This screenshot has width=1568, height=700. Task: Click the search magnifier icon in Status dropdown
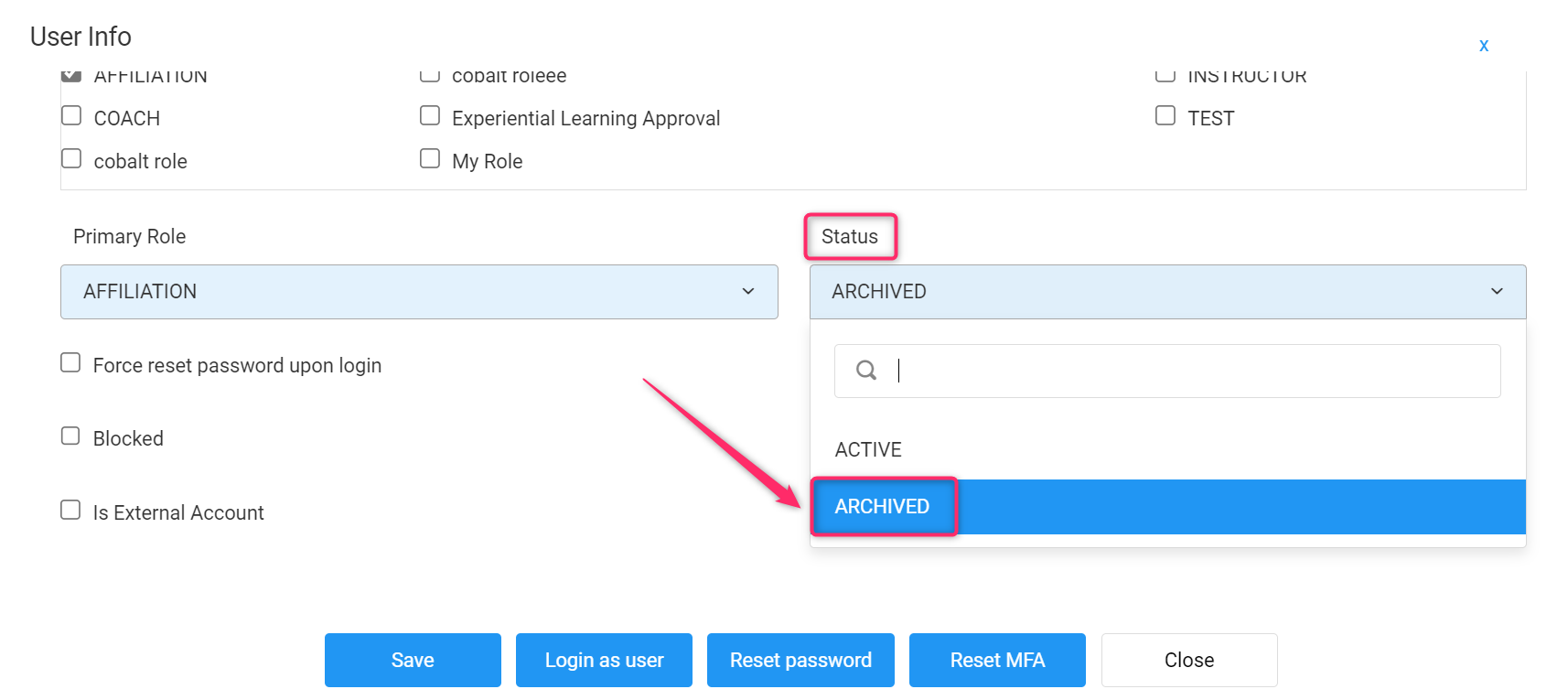tap(865, 370)
